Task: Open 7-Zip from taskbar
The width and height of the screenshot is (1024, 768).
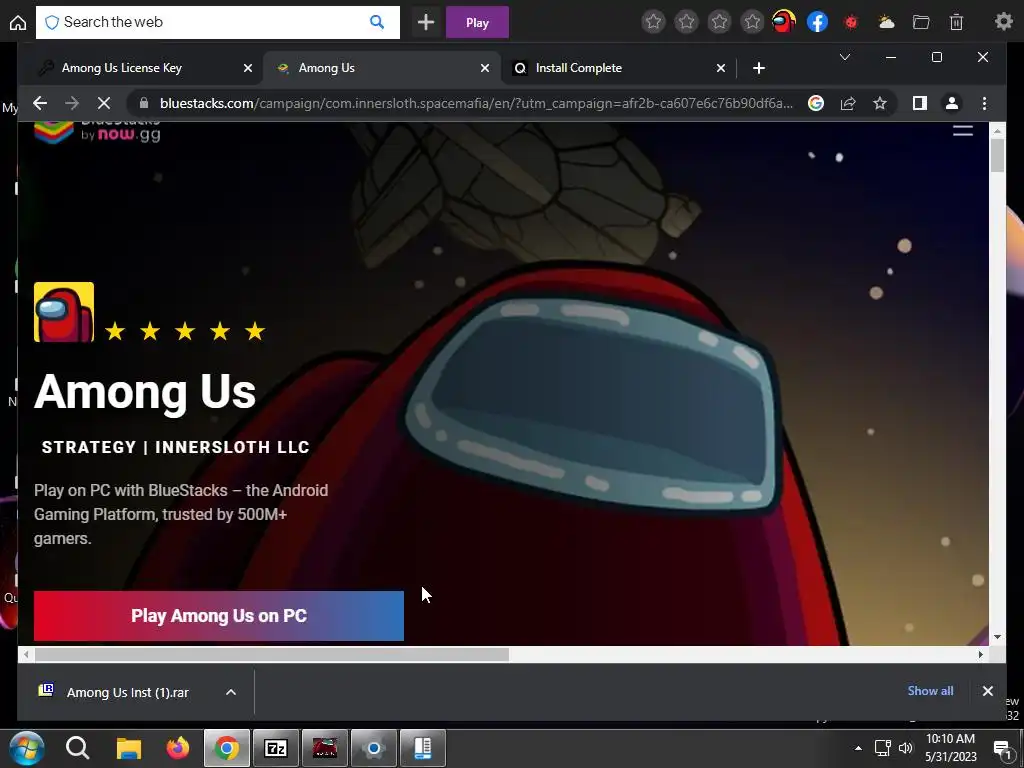Action: click(276, 748)
